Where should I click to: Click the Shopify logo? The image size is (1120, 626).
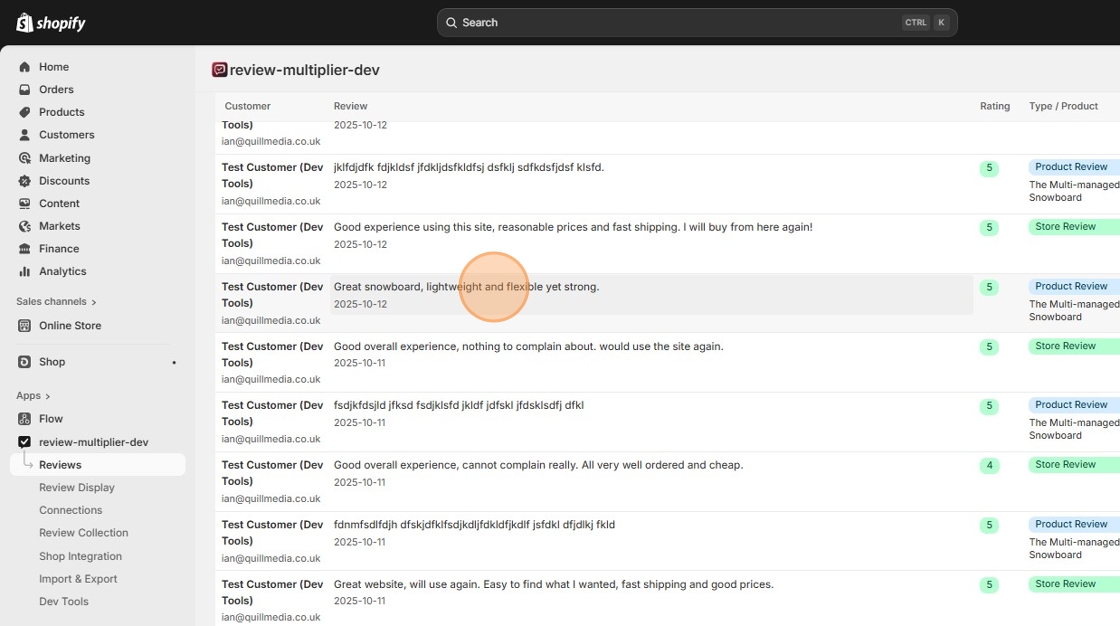(x=51, y=23)
